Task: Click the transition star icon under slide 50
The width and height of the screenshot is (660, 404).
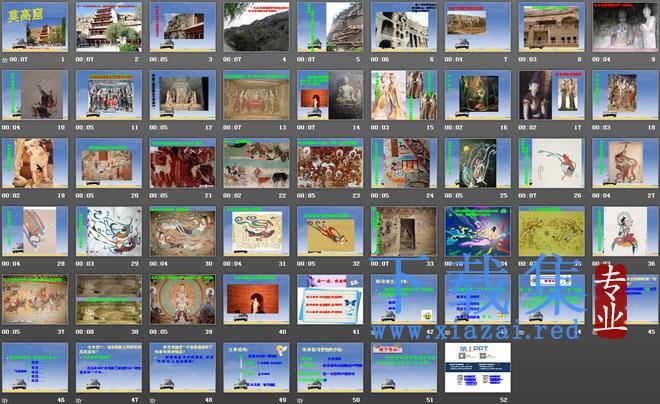Action: 300,400
